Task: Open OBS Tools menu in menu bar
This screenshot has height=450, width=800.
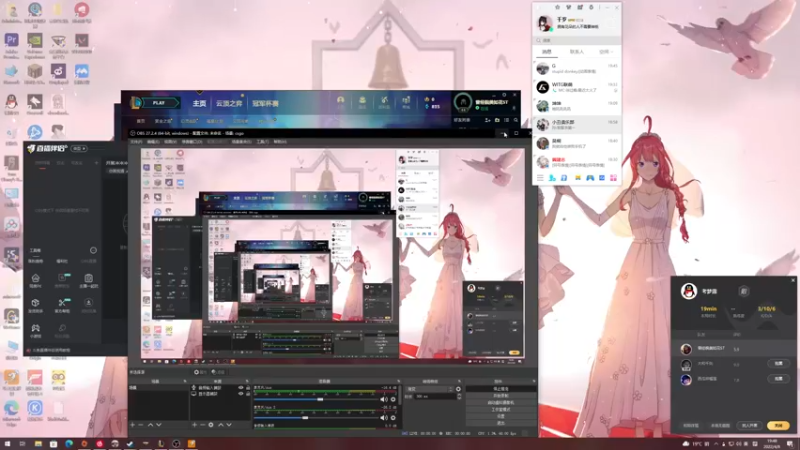Action: point(262,142)
